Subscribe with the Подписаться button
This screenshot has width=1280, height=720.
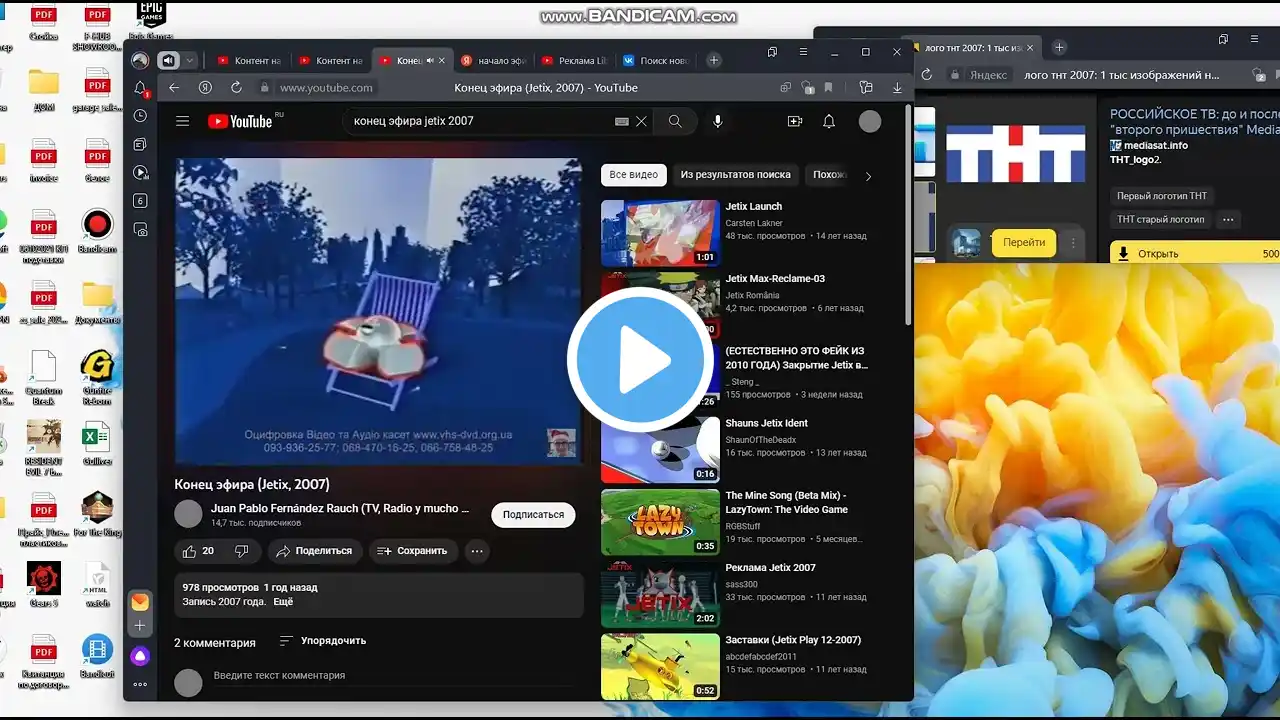point(533,515)
